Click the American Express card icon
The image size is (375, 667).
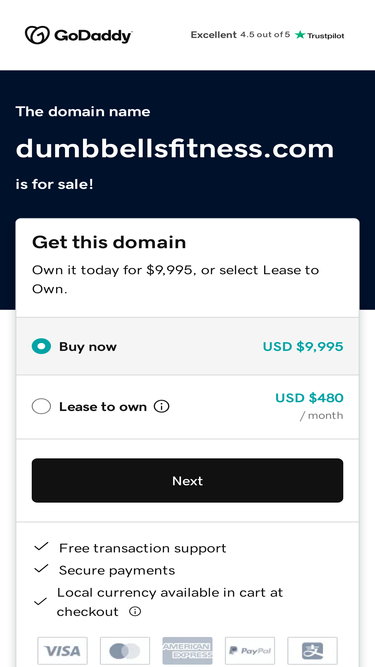point(187,650)
